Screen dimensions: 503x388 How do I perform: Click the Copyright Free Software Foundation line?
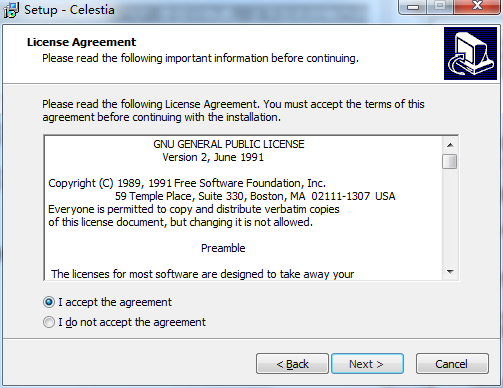coord(187,183)
